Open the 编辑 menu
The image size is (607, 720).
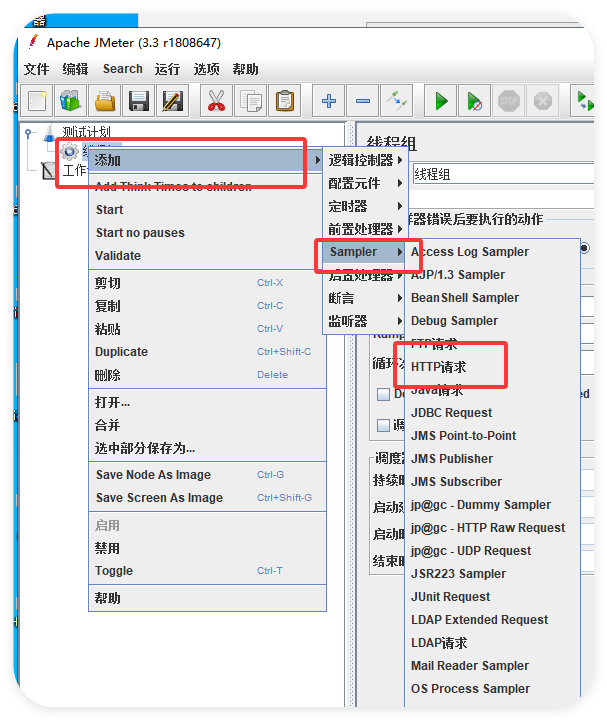point(75,69)
